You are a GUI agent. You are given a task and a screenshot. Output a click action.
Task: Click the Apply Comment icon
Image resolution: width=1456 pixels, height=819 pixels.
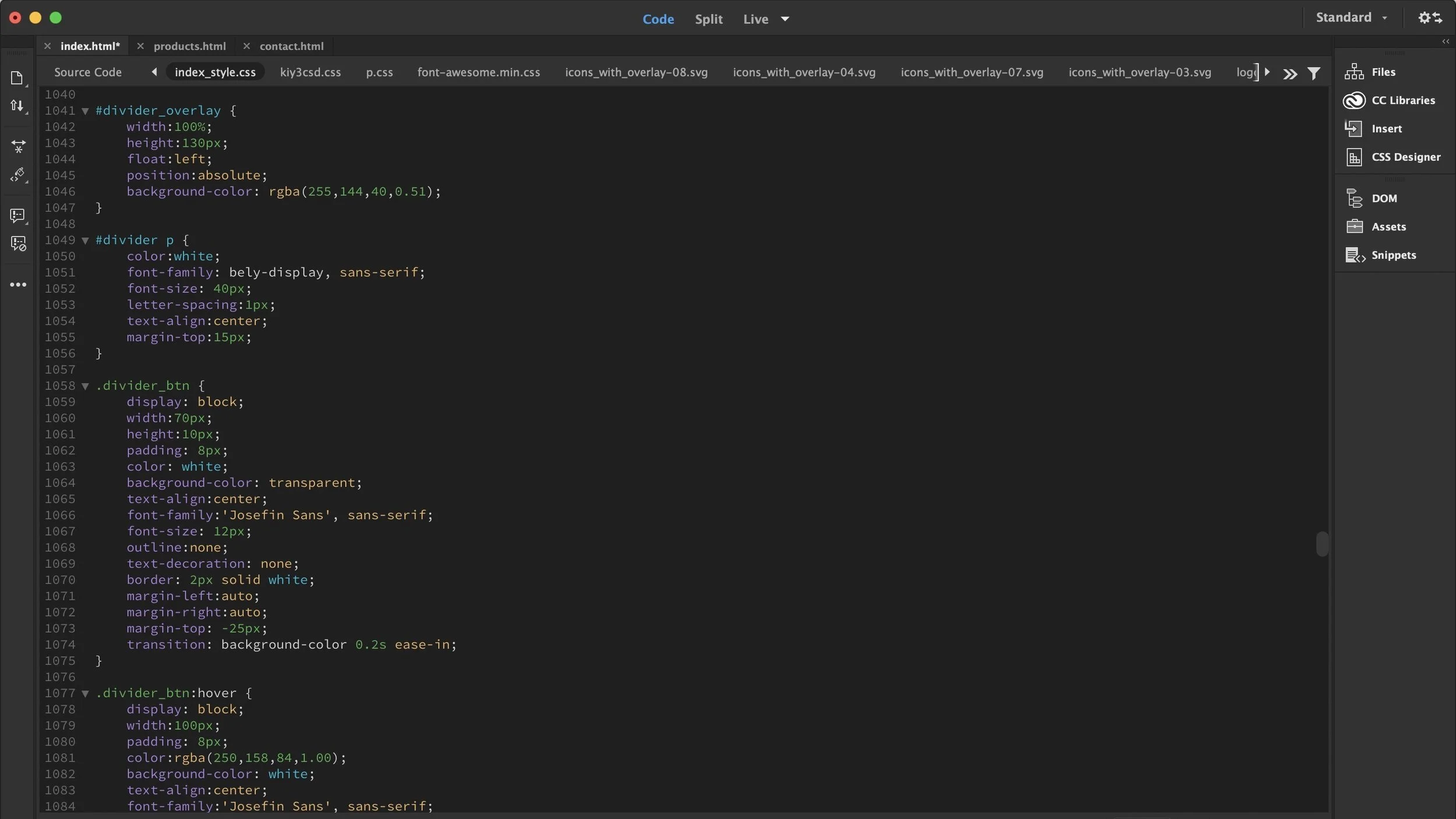point(17,216)
